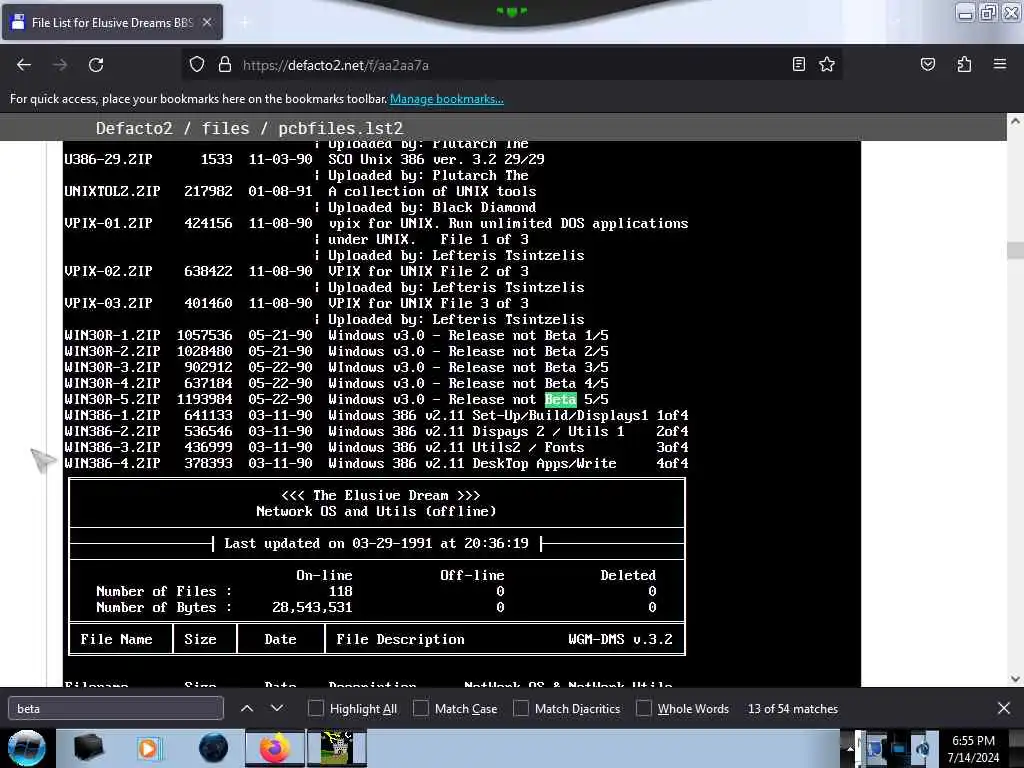Open the Windows Start orb
Screen dimensions: 1024x768
(26, 748)
